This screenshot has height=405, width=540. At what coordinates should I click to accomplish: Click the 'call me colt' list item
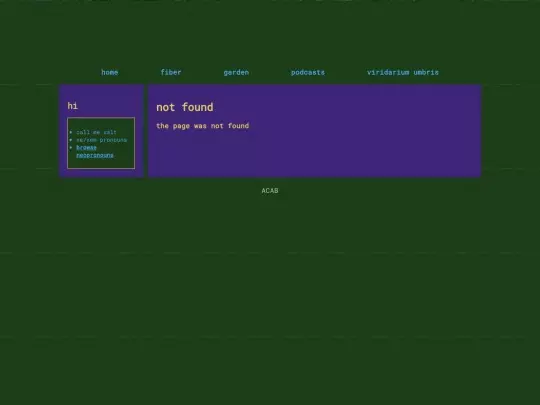(96, 132)
